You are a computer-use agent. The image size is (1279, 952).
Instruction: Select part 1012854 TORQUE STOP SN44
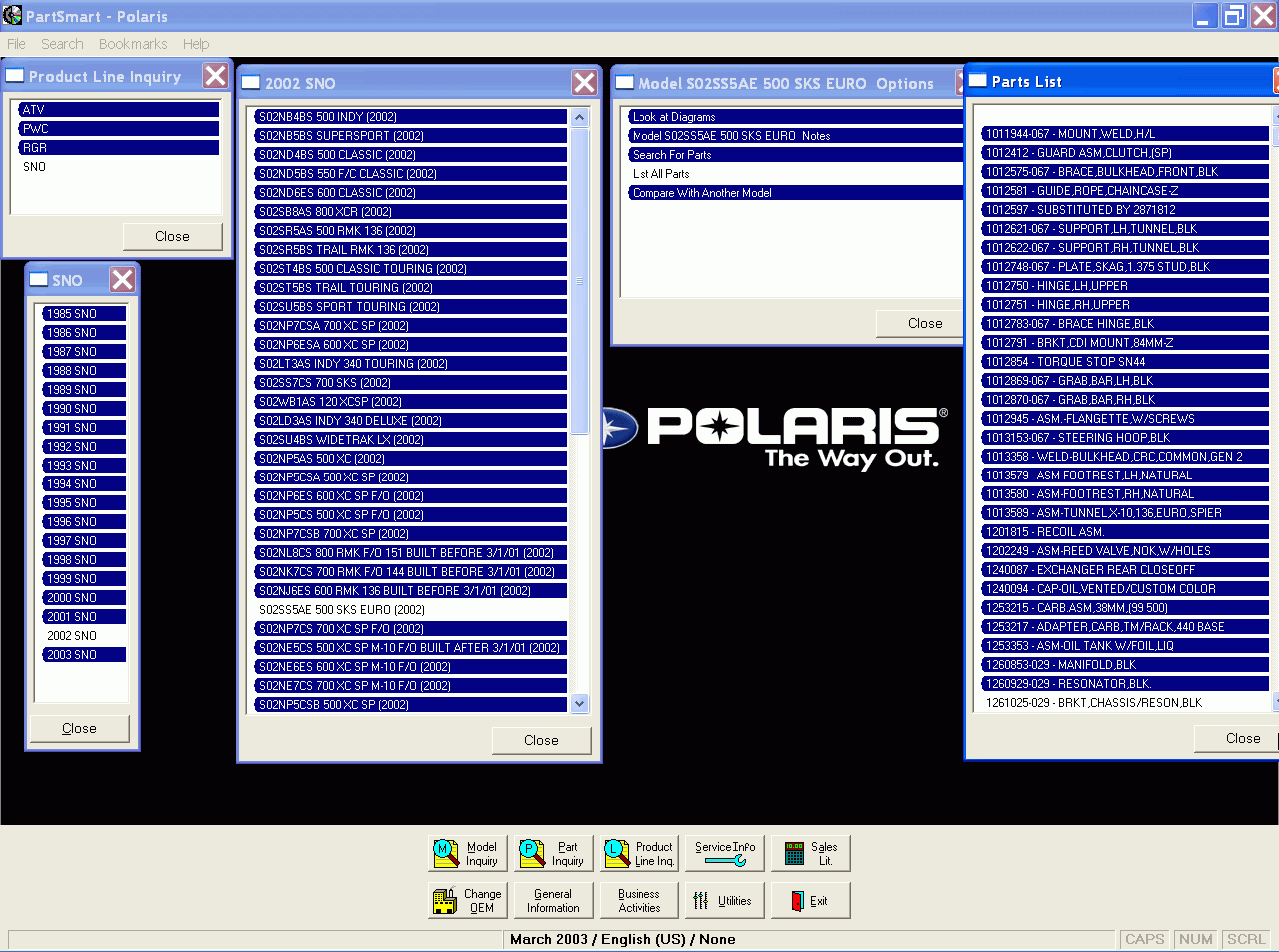pos(1125,362)
